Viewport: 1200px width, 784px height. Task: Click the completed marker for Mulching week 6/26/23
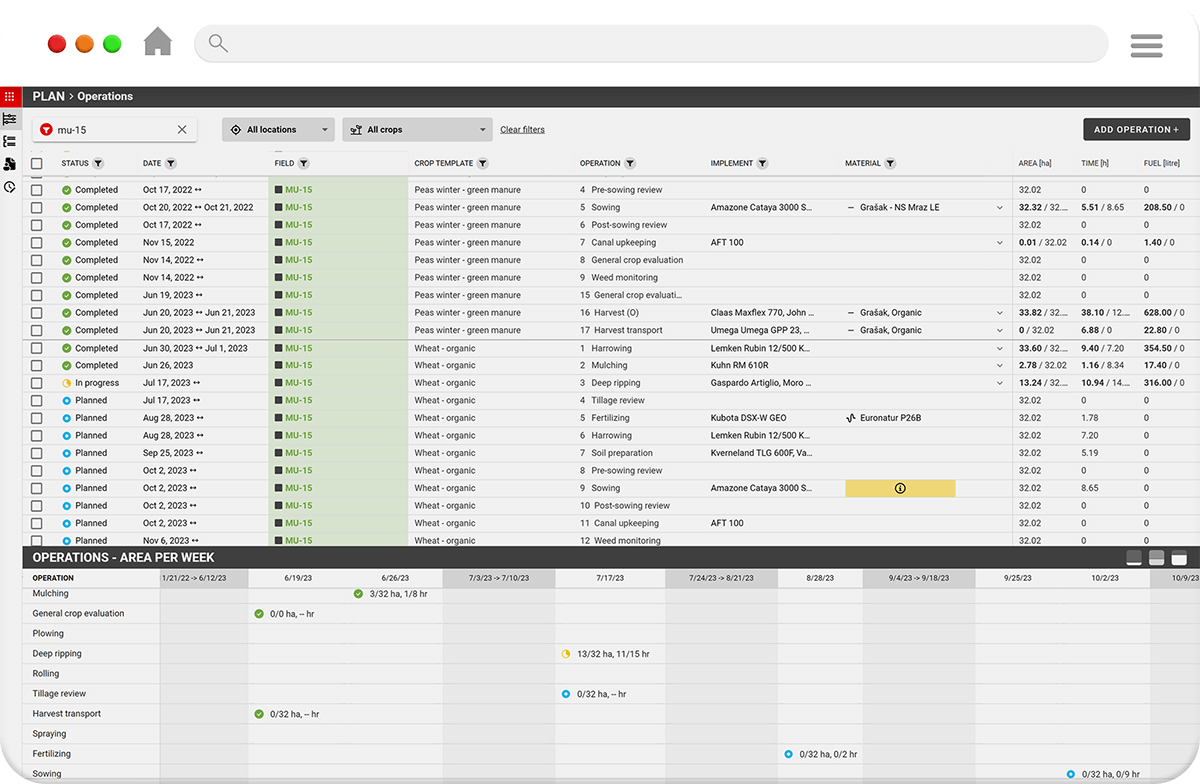click(x=358, y=594)
